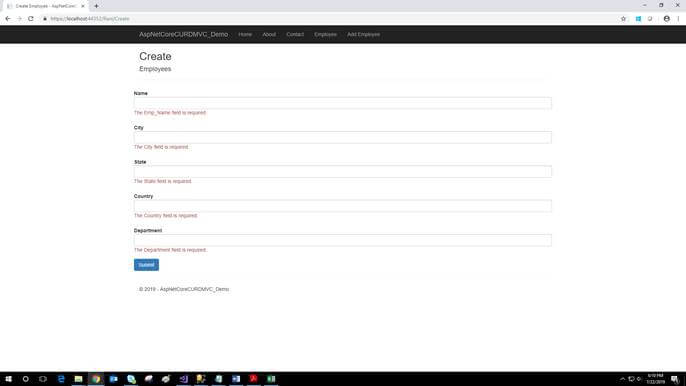The height and width of the screenshot is (386, 686).
Task: Open Skype from the taskbar
Action: coord(131,379)
